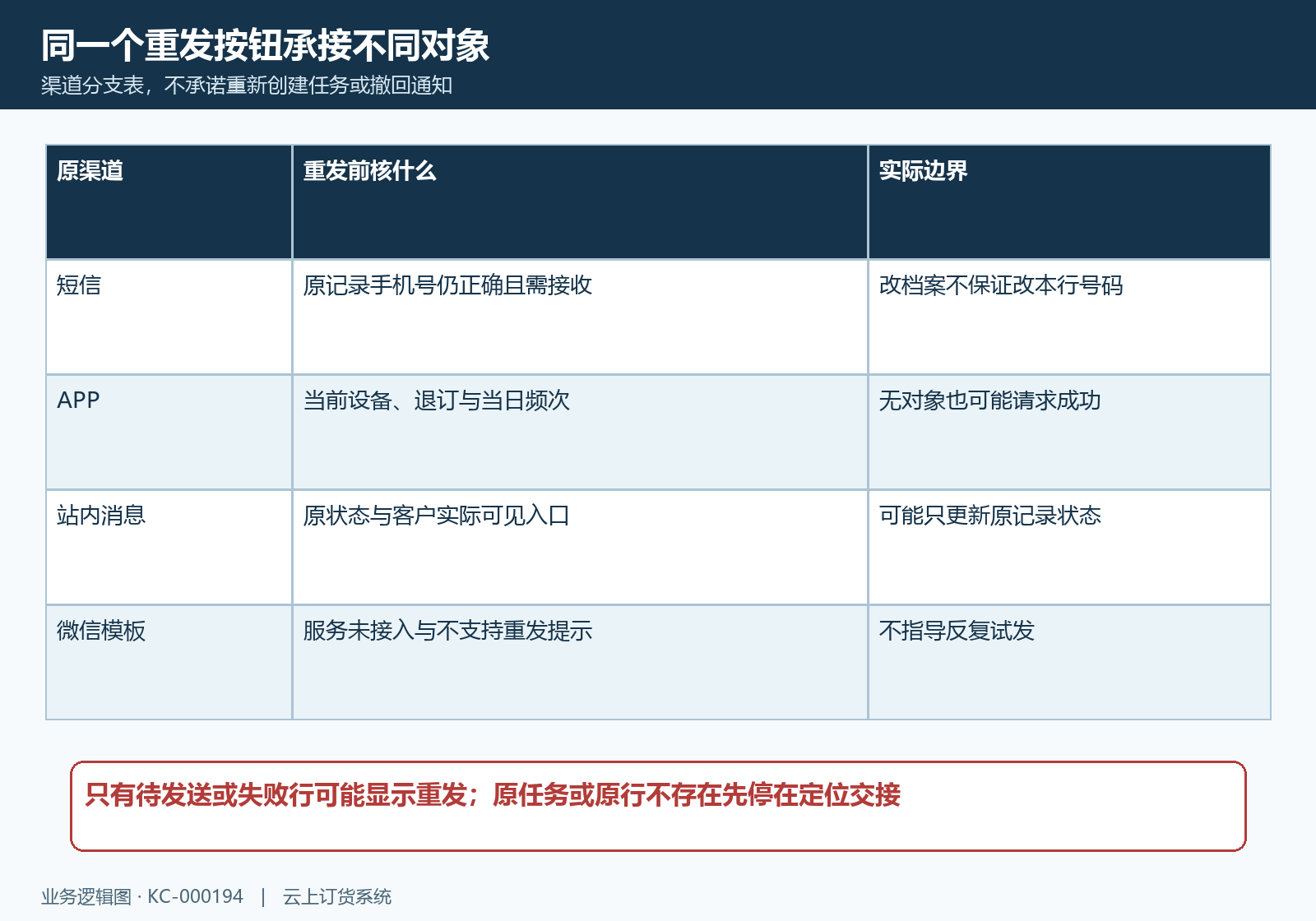Click footer text 云上订货系统
The height and width of the screenshot is (921, 1316).
337,896
